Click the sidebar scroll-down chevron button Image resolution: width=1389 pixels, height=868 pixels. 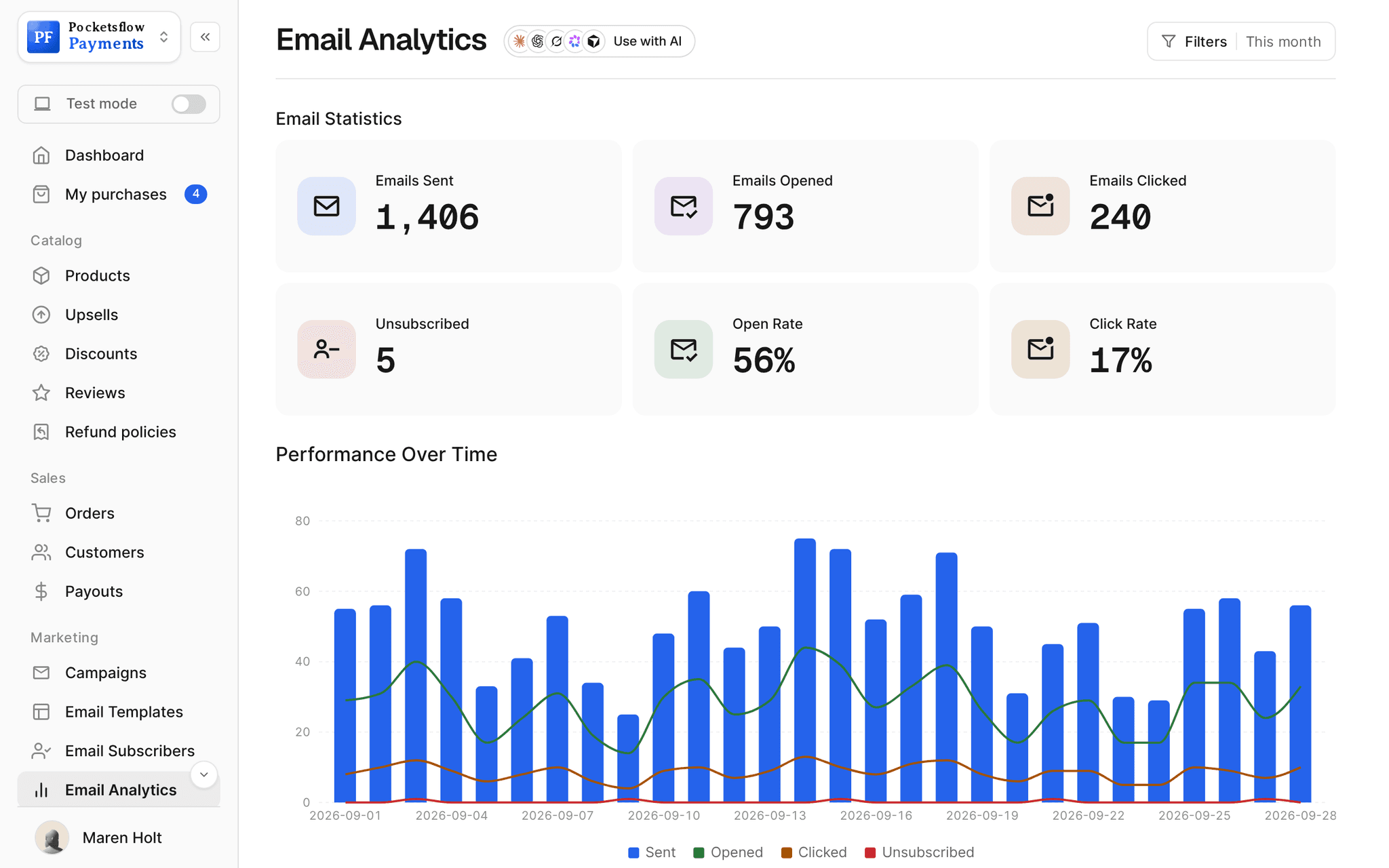203,774
